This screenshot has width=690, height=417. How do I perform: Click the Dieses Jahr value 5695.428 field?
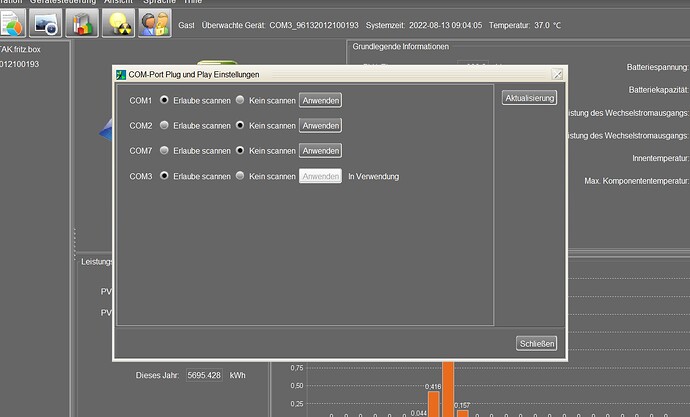(204, 375)
